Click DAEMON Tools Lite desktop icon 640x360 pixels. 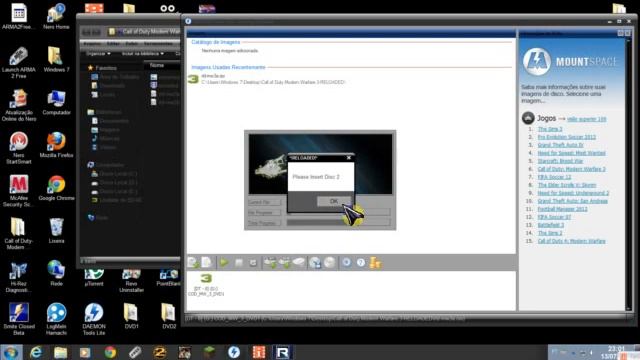(x=94, y=319)
